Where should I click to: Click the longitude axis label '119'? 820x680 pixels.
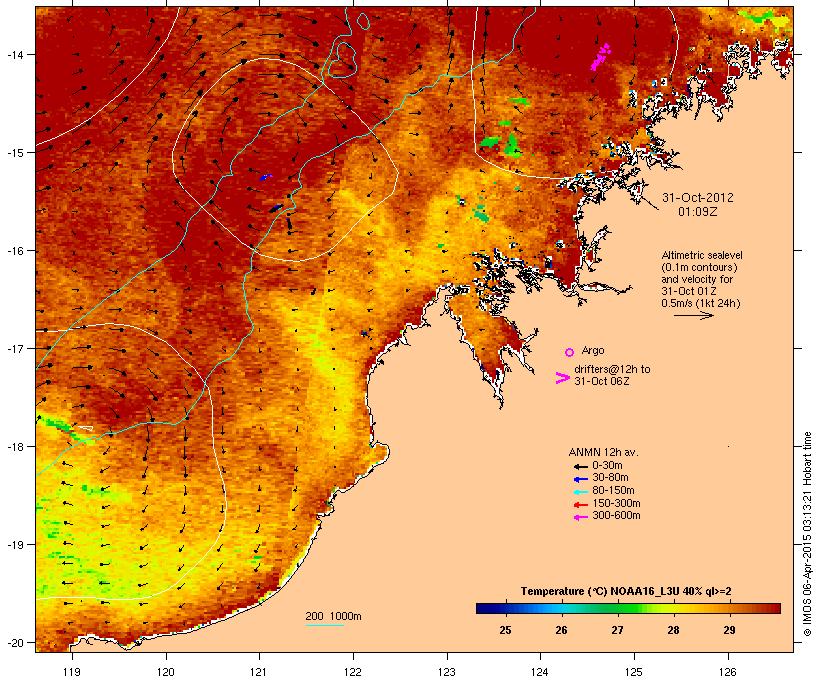[x=72, y=672]
